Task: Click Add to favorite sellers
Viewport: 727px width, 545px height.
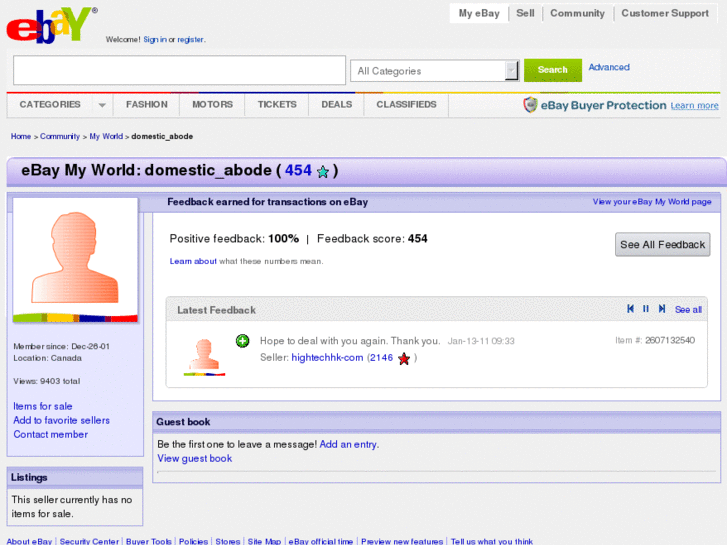Action: 62,420
